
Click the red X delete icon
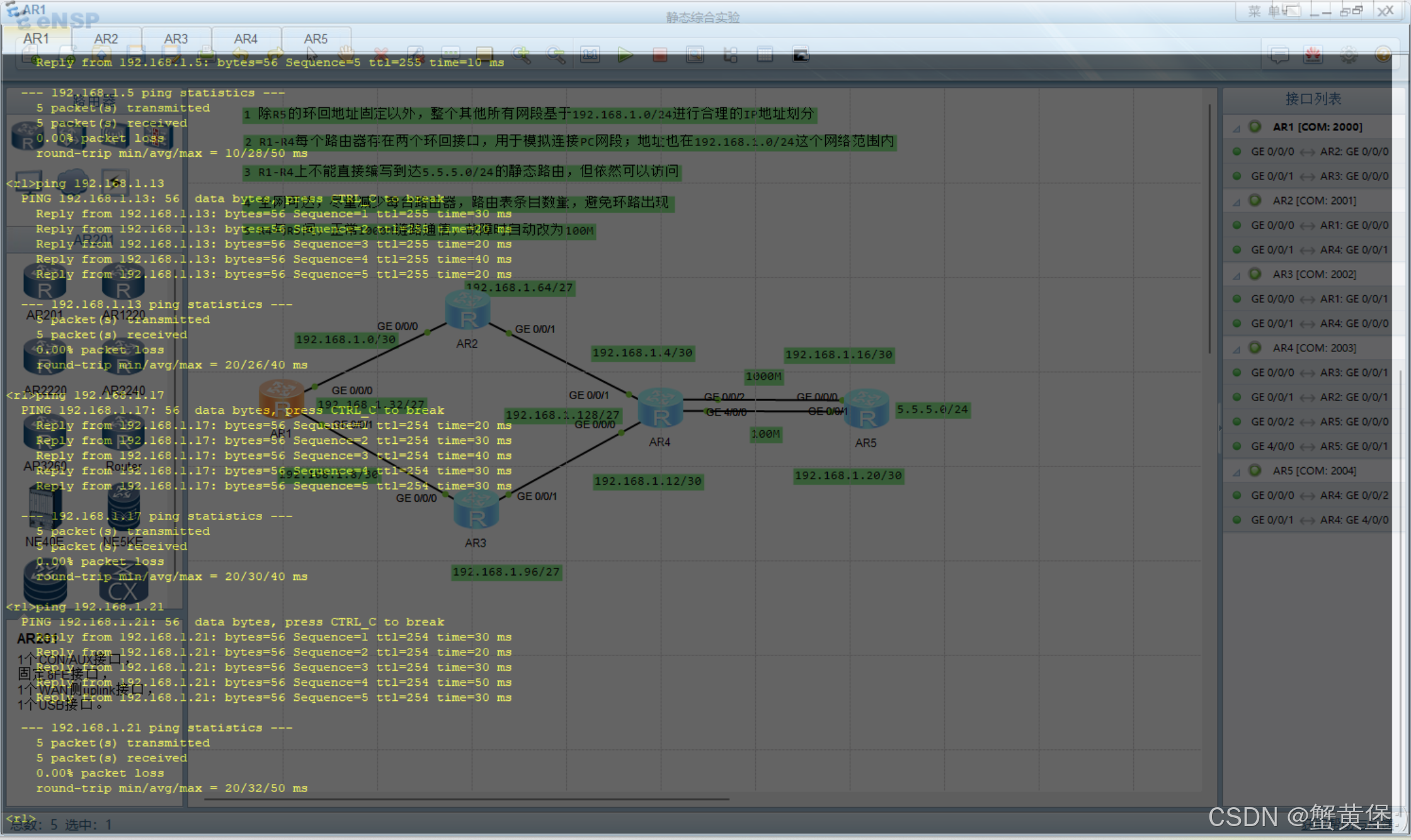(380, 55)
